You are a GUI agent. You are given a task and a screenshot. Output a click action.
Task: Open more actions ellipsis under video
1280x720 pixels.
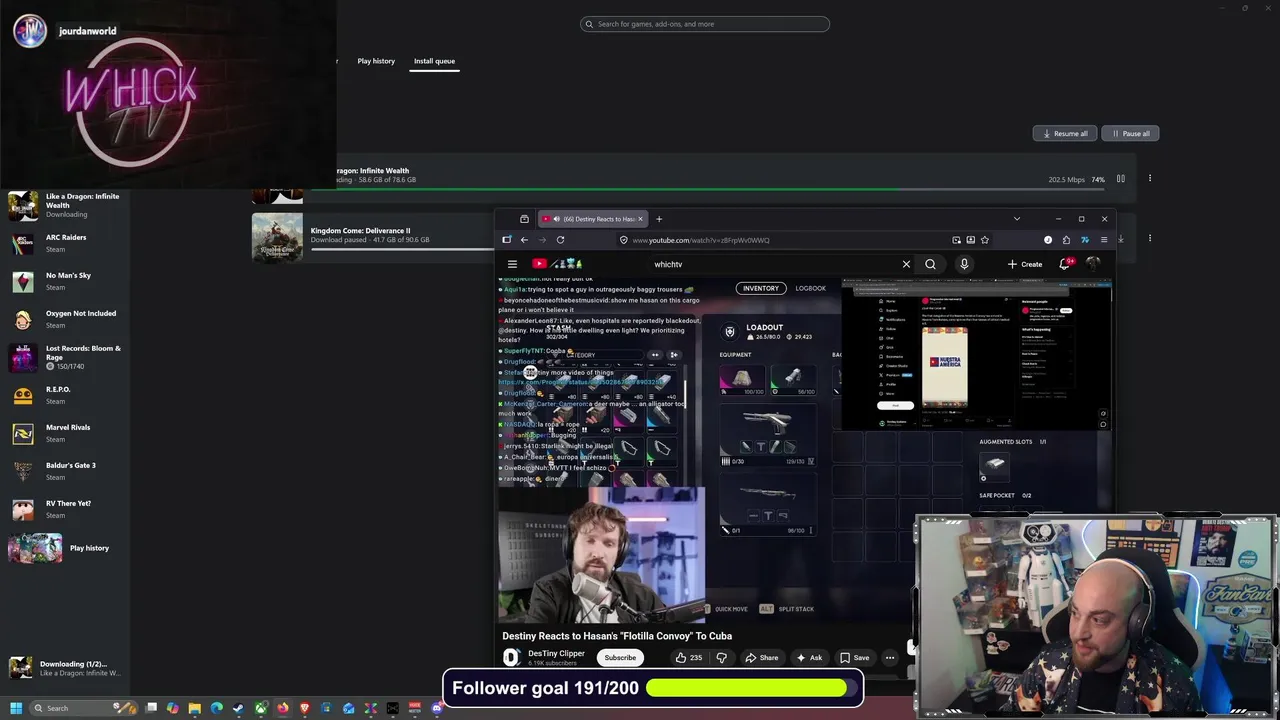889,657
